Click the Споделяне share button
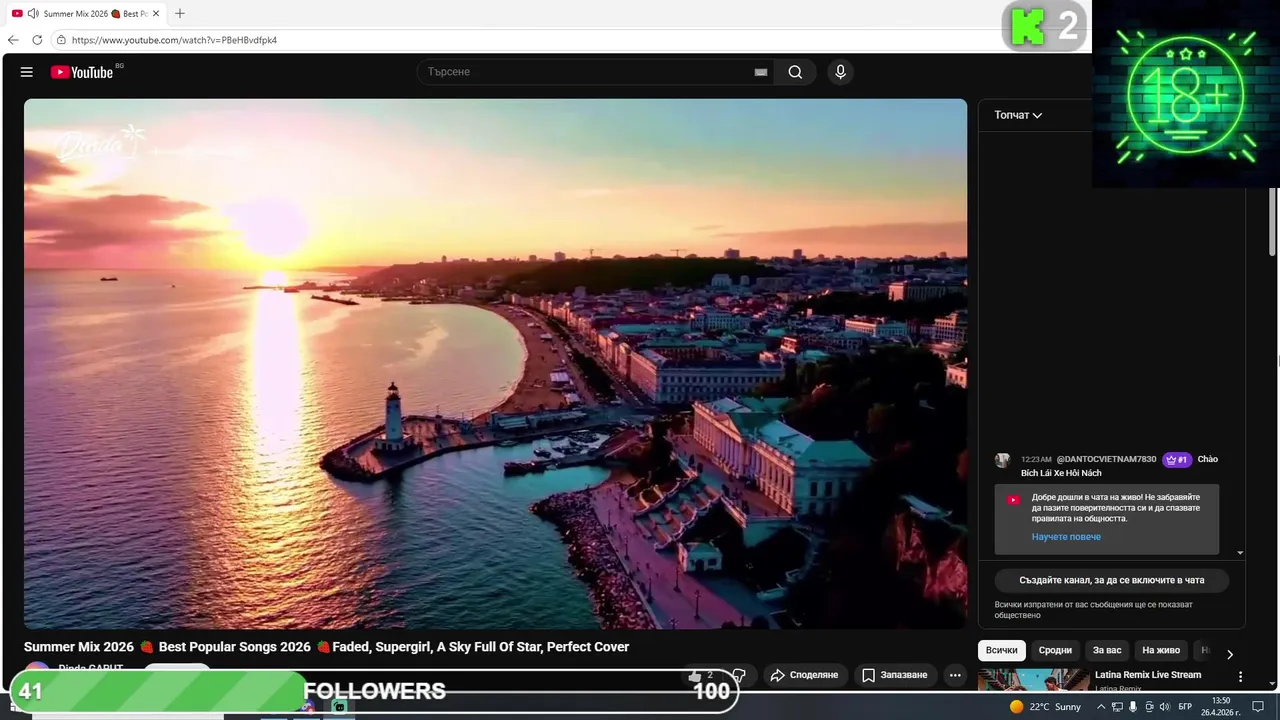Screen dimensions: 1280x720 tap(804, 675)
